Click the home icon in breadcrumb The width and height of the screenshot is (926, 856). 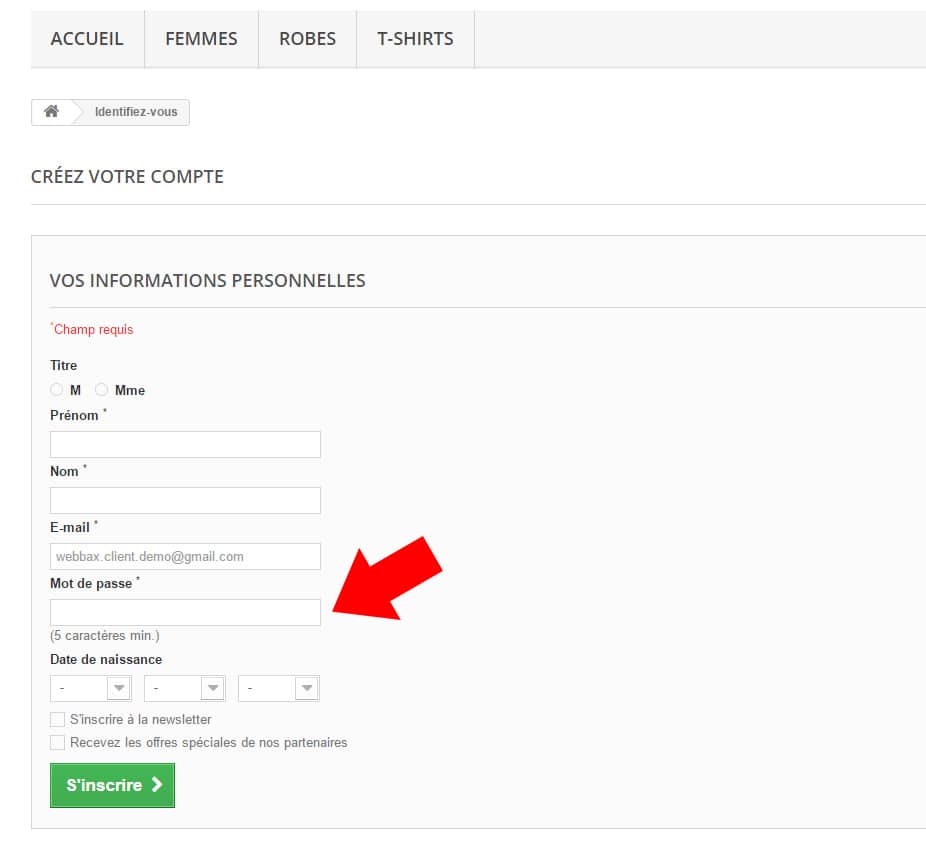[x=51, y=112]
